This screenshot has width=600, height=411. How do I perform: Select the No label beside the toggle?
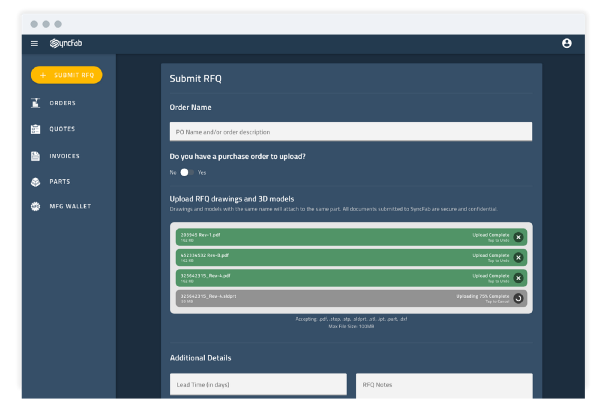pyautogui.click(x=173, y=173)
